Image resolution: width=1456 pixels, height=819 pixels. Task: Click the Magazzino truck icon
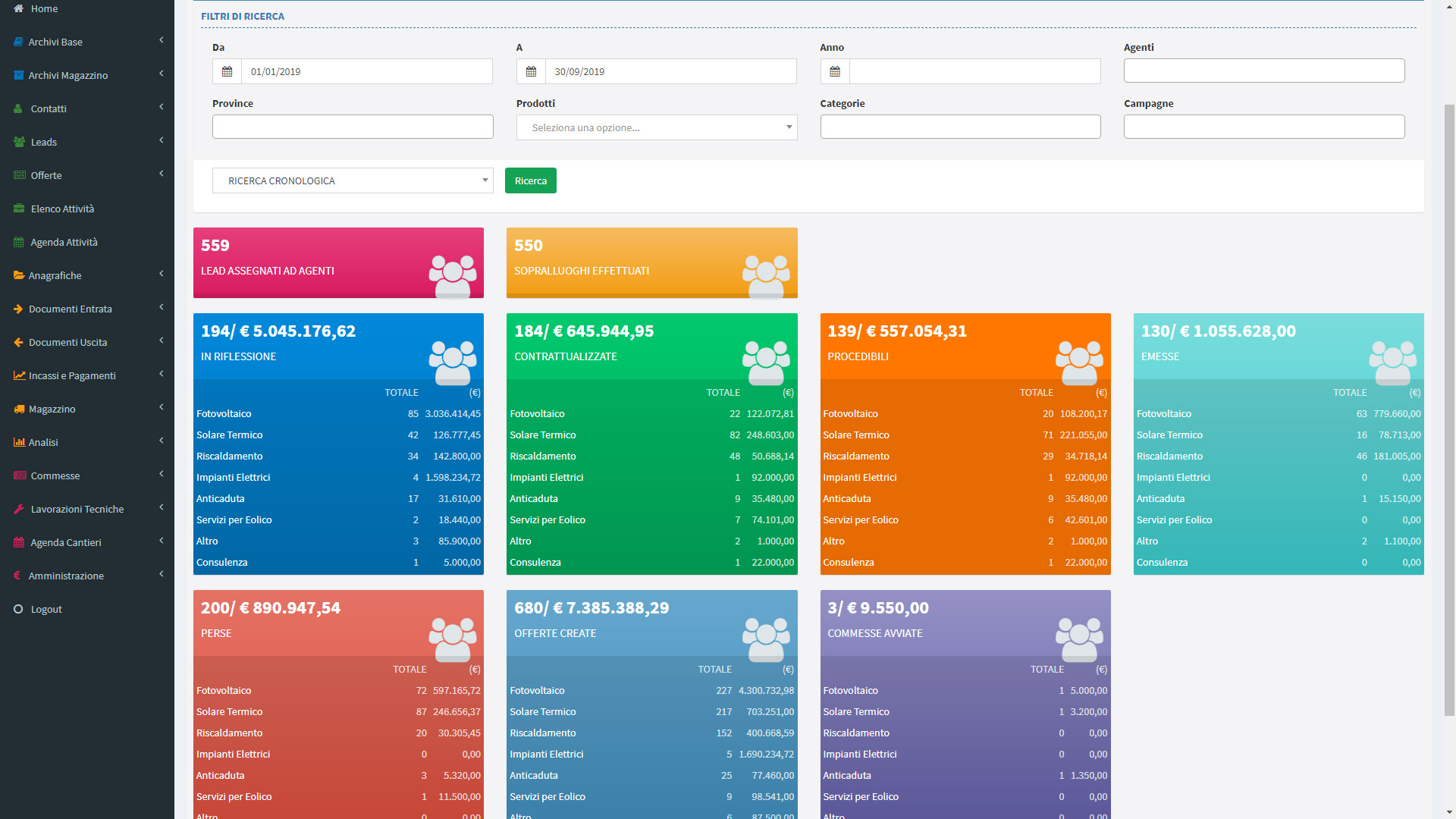20,409
